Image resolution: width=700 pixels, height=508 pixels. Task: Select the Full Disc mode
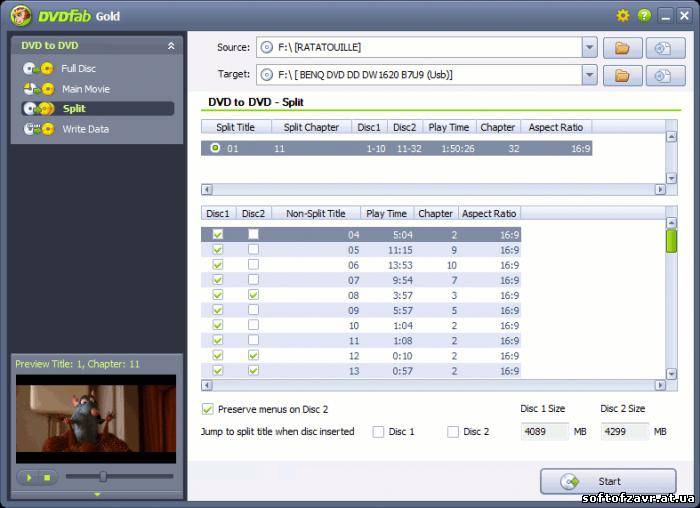click(79, 68)
